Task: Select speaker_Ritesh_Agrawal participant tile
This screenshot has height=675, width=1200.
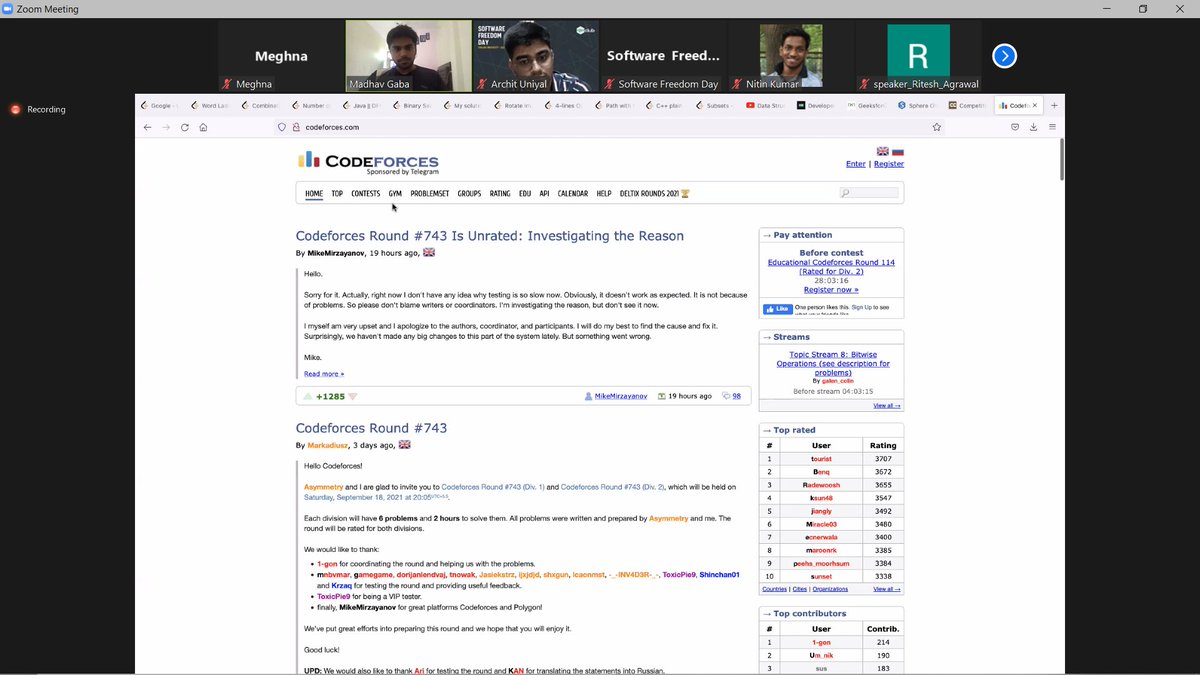Action: pyautogui.click(x=918, y=56)
